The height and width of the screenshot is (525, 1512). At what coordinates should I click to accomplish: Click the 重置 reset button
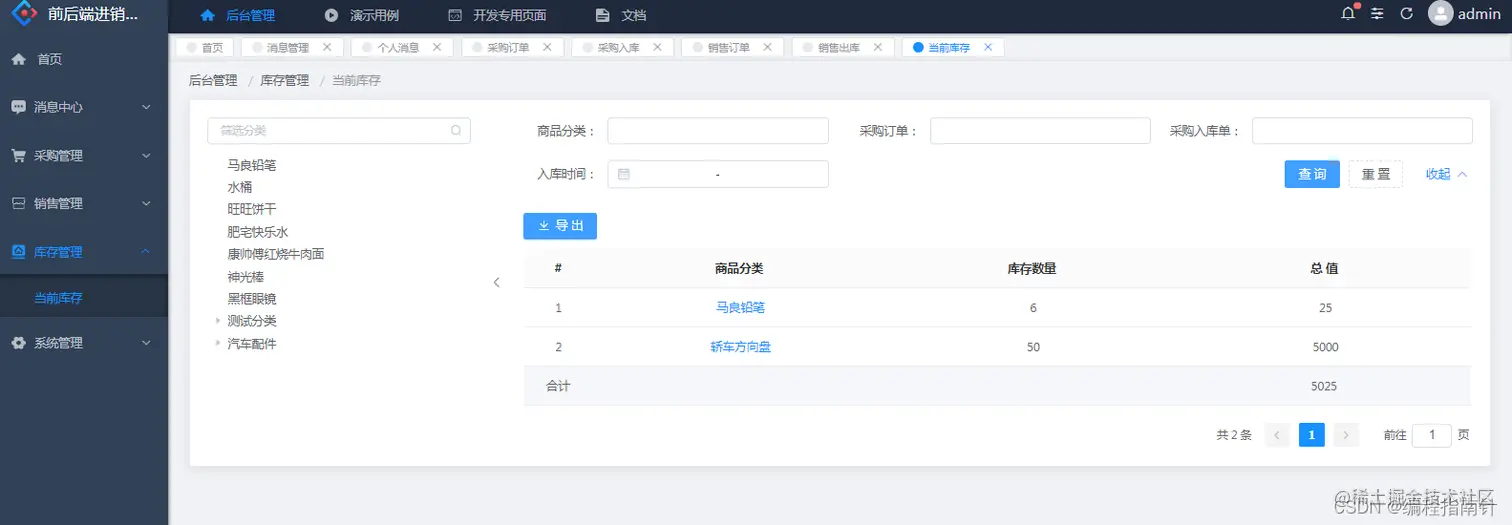pyautogui.click(x=1376, y=174)
